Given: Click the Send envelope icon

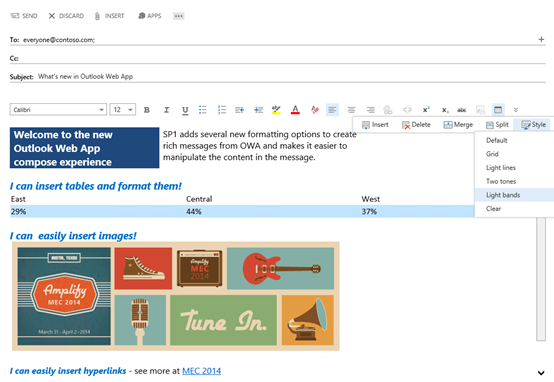Looking at the screenshot, I should point(14,16).
